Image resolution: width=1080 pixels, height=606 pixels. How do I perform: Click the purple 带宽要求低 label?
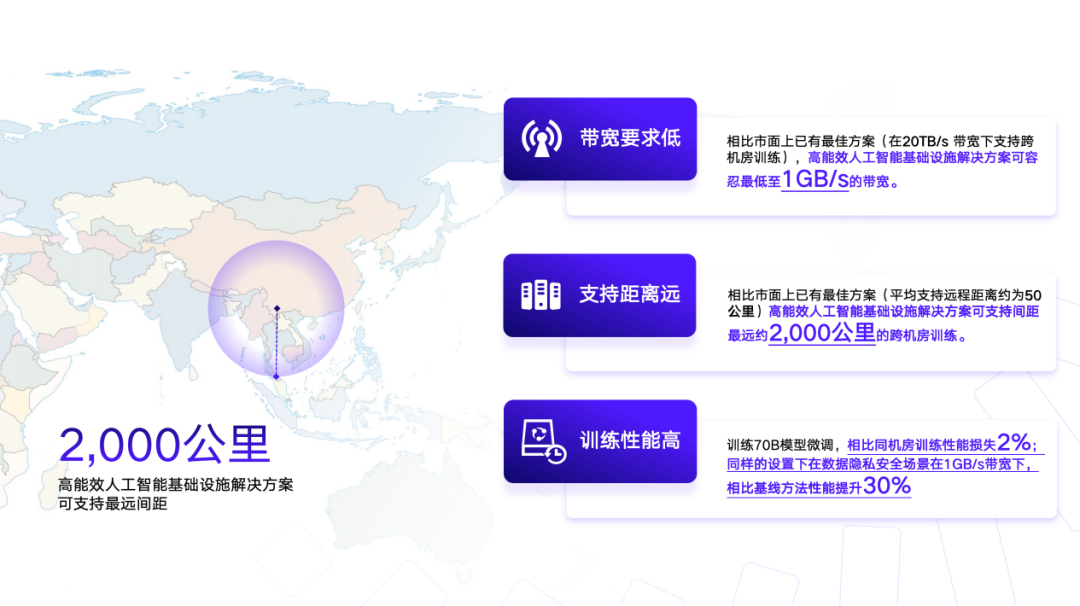coord(630,139)
